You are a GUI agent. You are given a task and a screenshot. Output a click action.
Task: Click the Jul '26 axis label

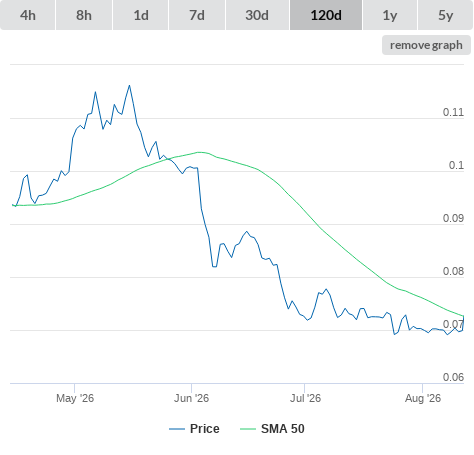[x=305, y=398]
